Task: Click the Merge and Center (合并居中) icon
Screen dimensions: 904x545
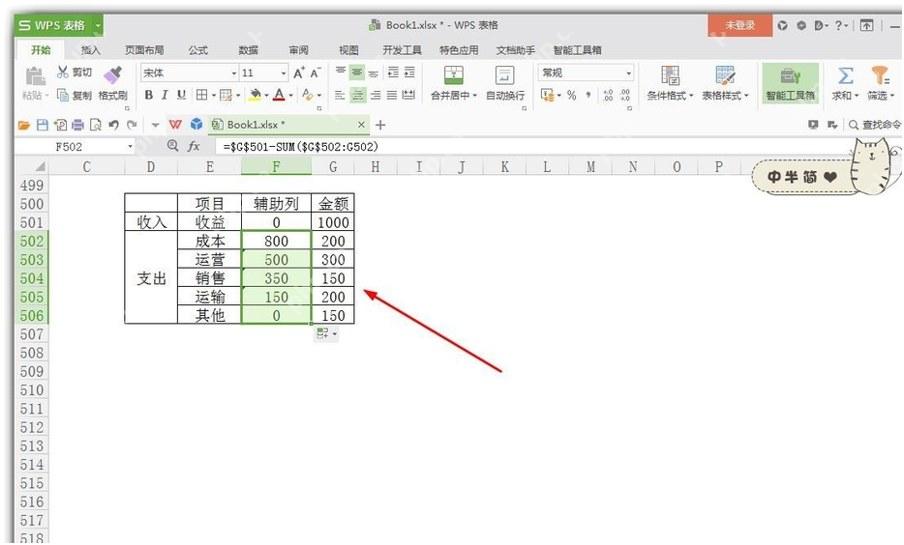Action: point(454,75)
